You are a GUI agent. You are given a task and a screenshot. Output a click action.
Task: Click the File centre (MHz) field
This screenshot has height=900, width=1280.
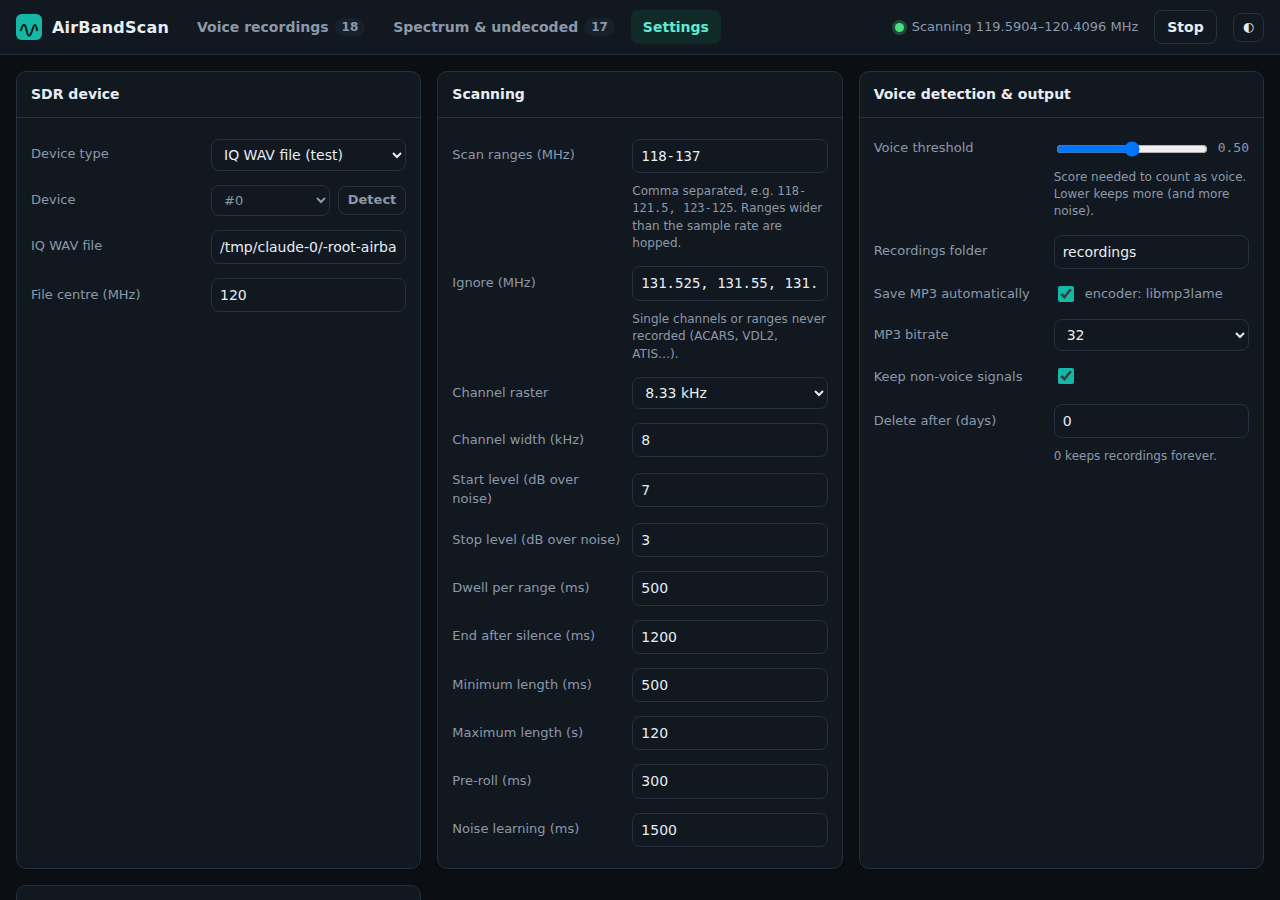308,295
